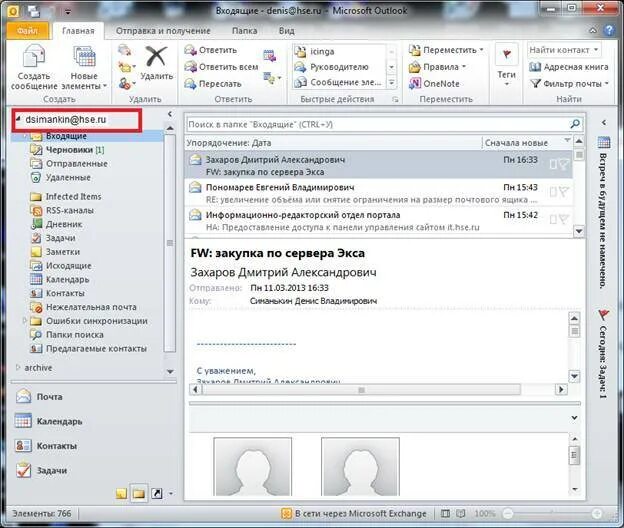Open the Теги flag menu

pyautogui.click(x=507, y=66)
